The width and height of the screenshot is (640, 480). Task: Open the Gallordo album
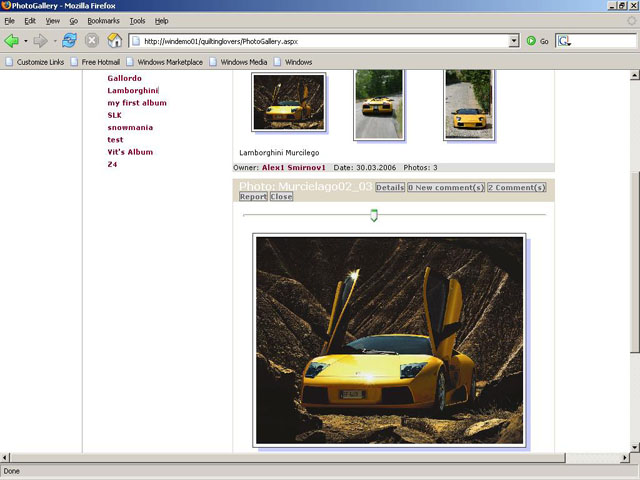[124, 78]
